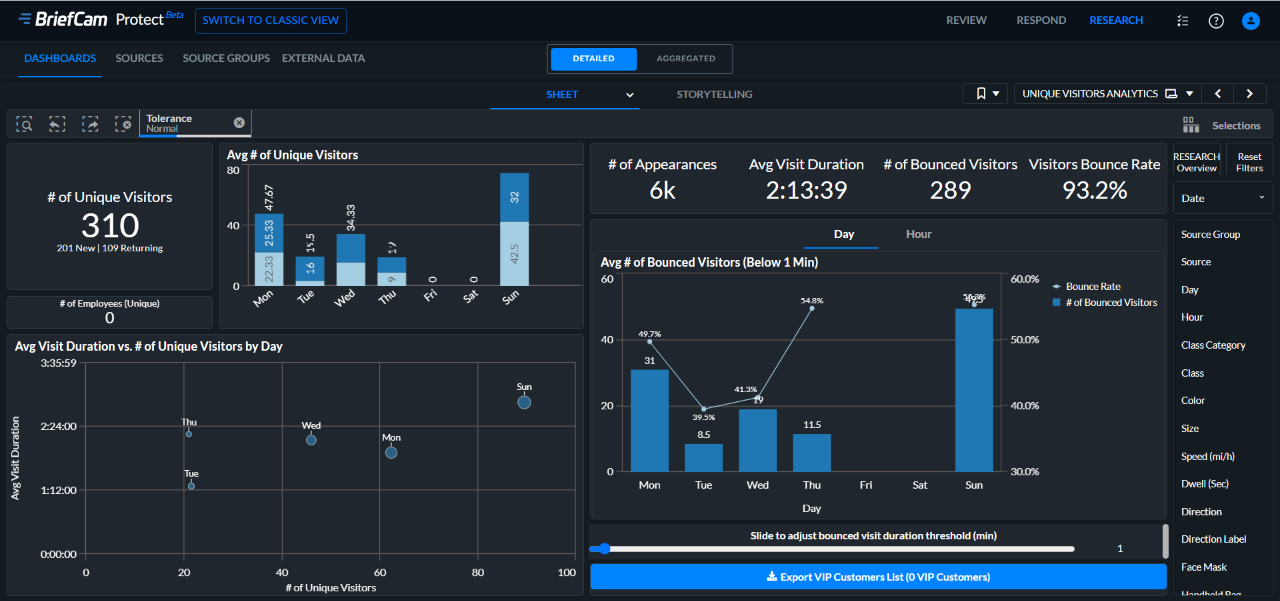The height and width of the screenshot is (601, 1280).
Task: Click the bounced visit duration slider handle
Action: [x=605, y=549]
